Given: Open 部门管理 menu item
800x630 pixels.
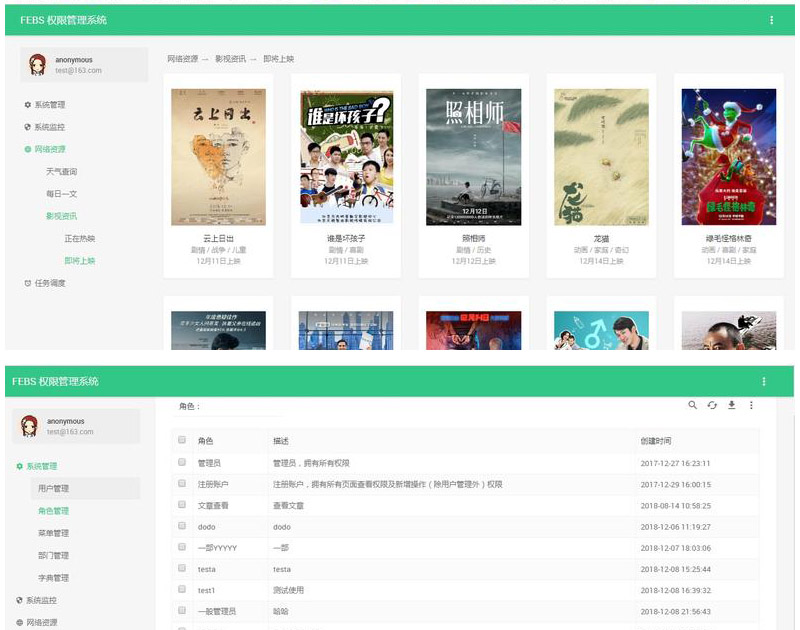Looking at the screenshot, I should coord(53,556).
